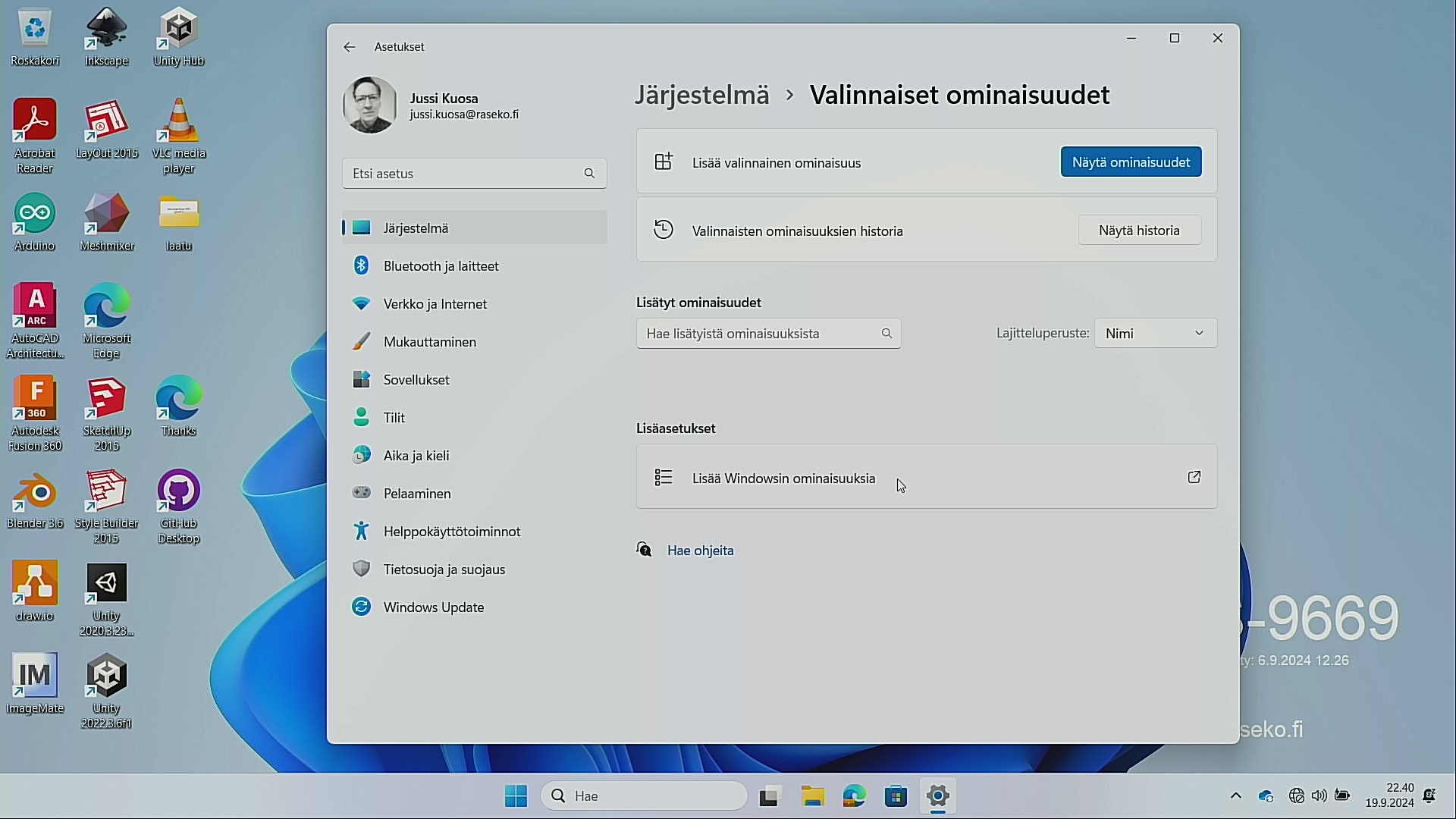
Task: Open Microsoft Store from the taskbar
Action: coord(896,795)
